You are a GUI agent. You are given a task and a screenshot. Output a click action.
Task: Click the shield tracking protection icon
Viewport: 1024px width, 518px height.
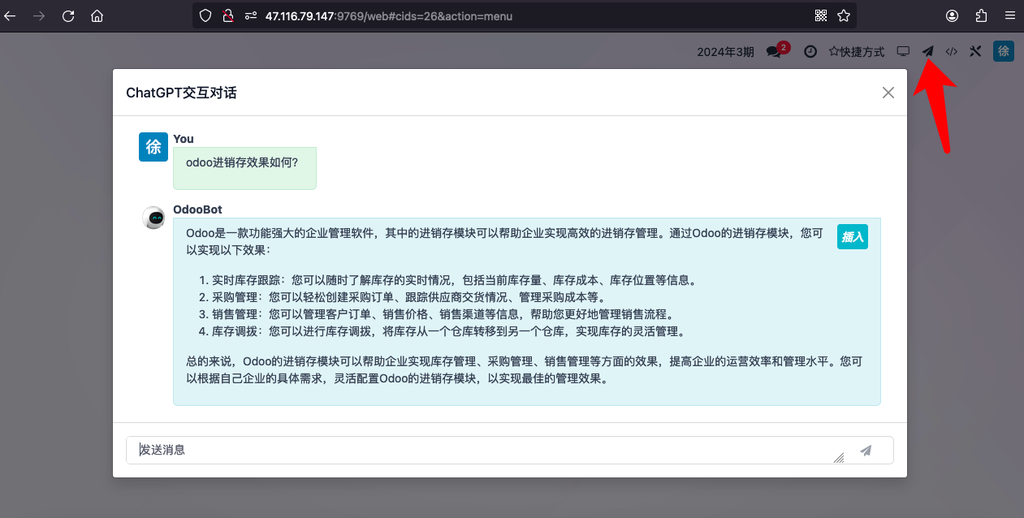coord(205,16)
